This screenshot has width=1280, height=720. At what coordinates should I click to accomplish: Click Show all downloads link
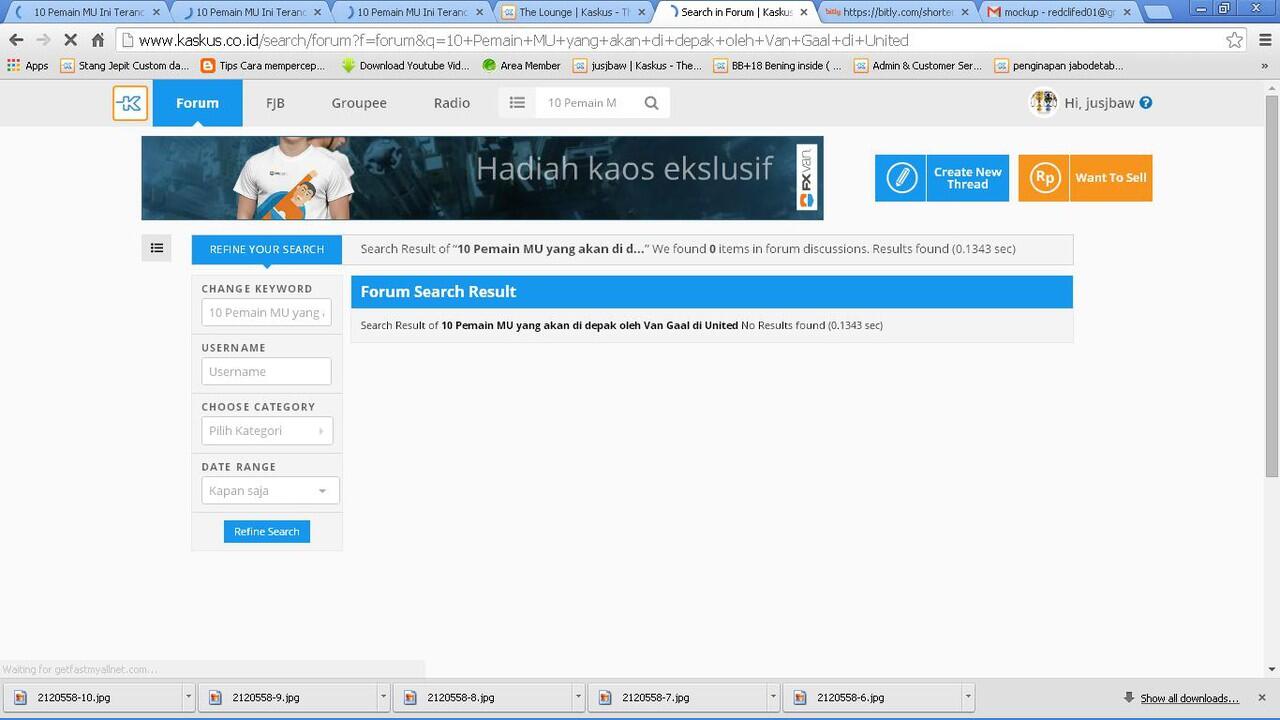coord(1189,698)
